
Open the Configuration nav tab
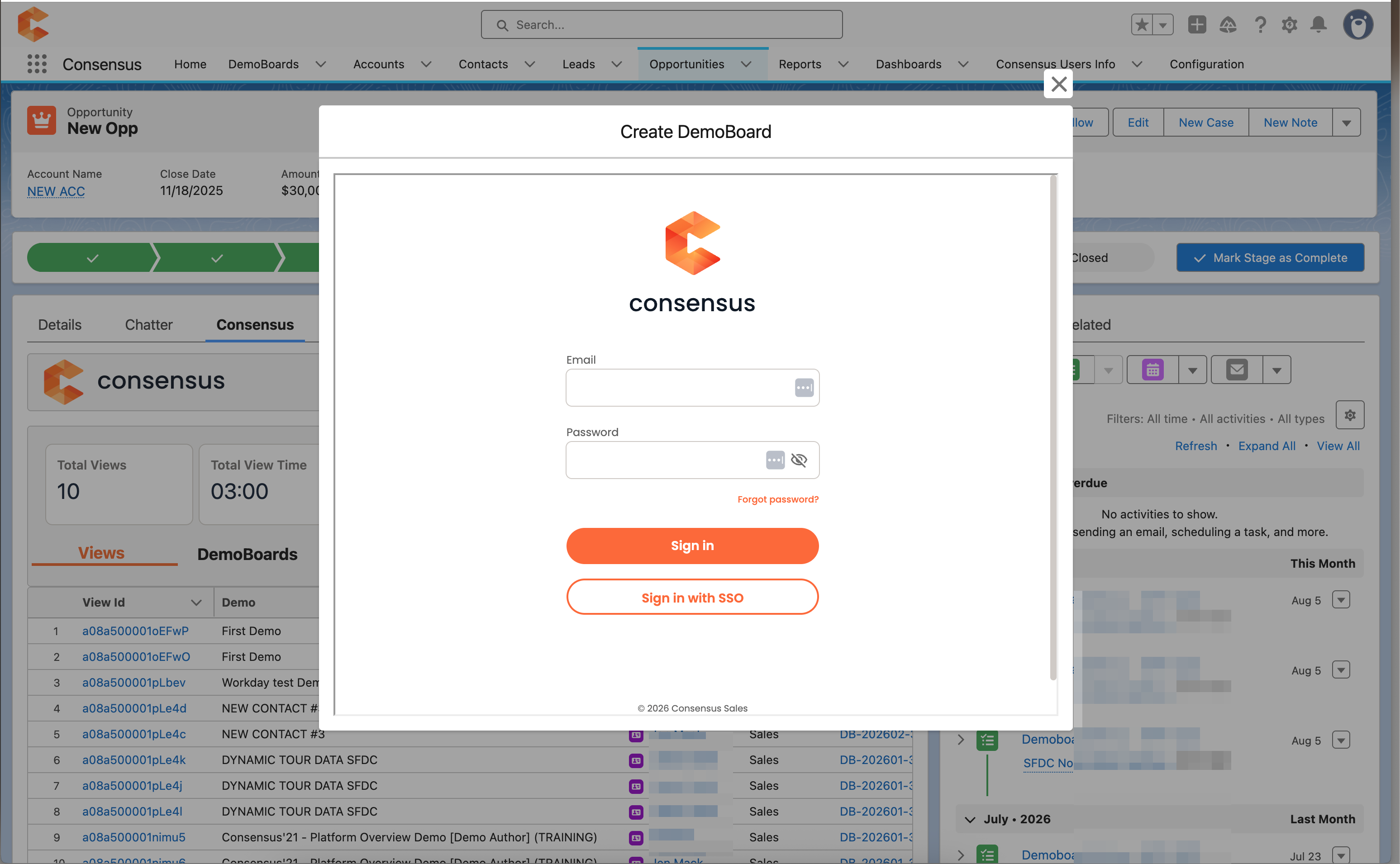point(1206,64)
